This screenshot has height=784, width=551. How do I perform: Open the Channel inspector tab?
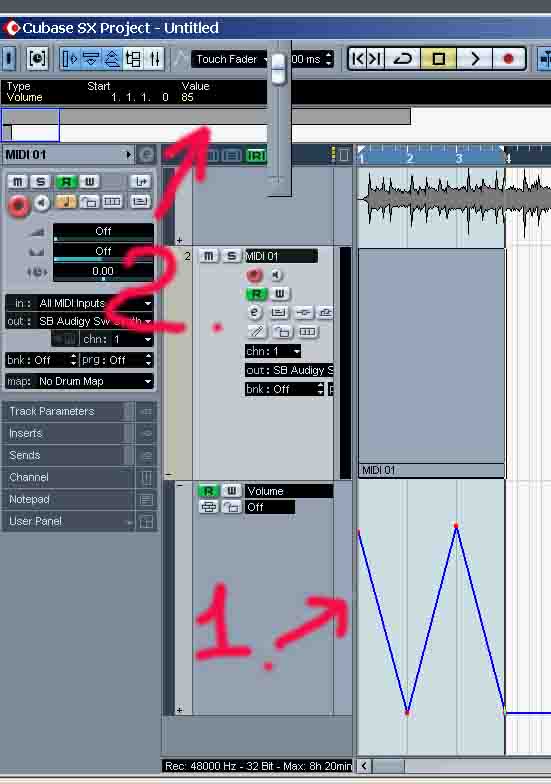pyautogui.click(x=70, y=478)
